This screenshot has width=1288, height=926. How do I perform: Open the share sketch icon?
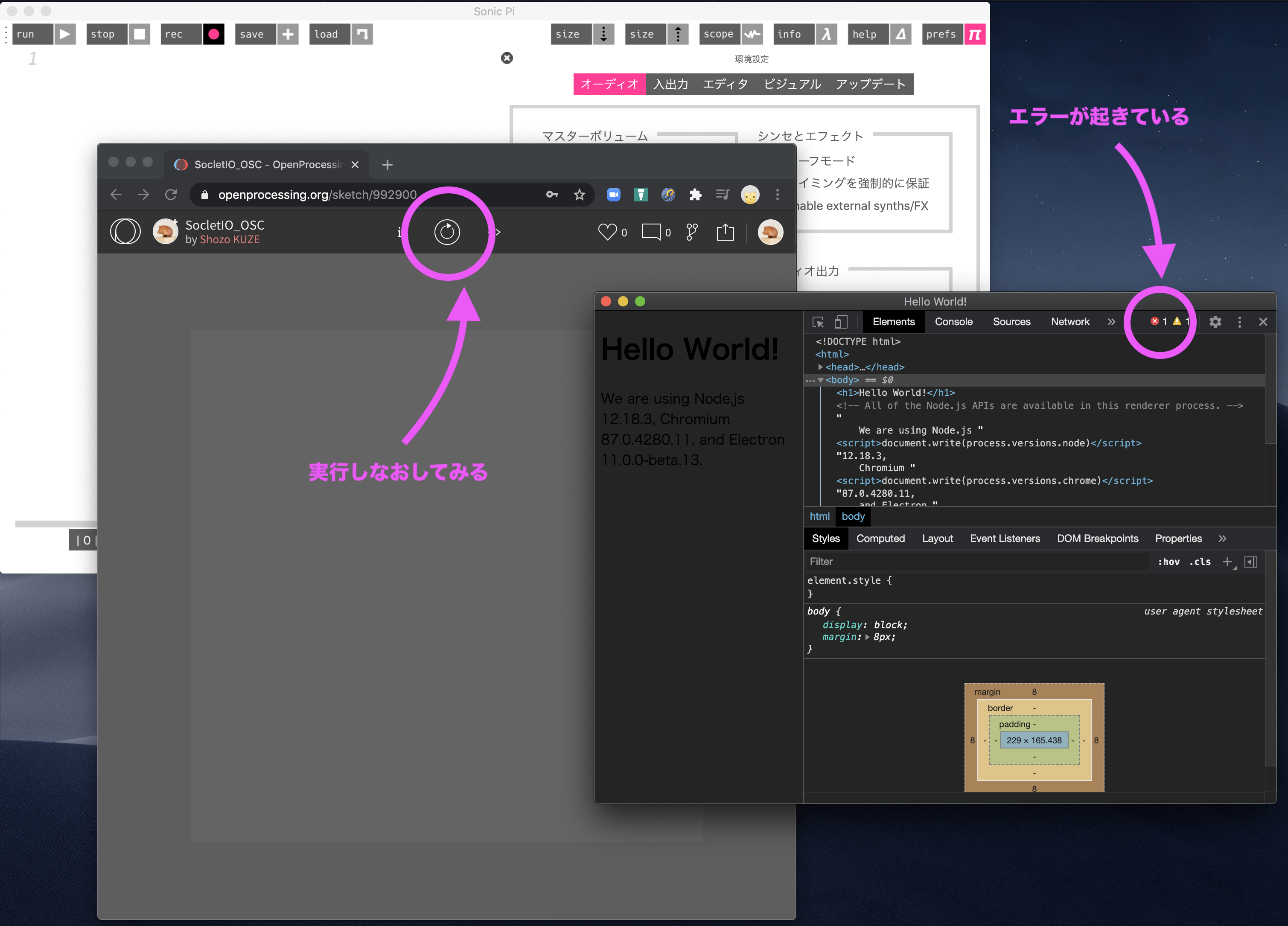tap(725, 232)
